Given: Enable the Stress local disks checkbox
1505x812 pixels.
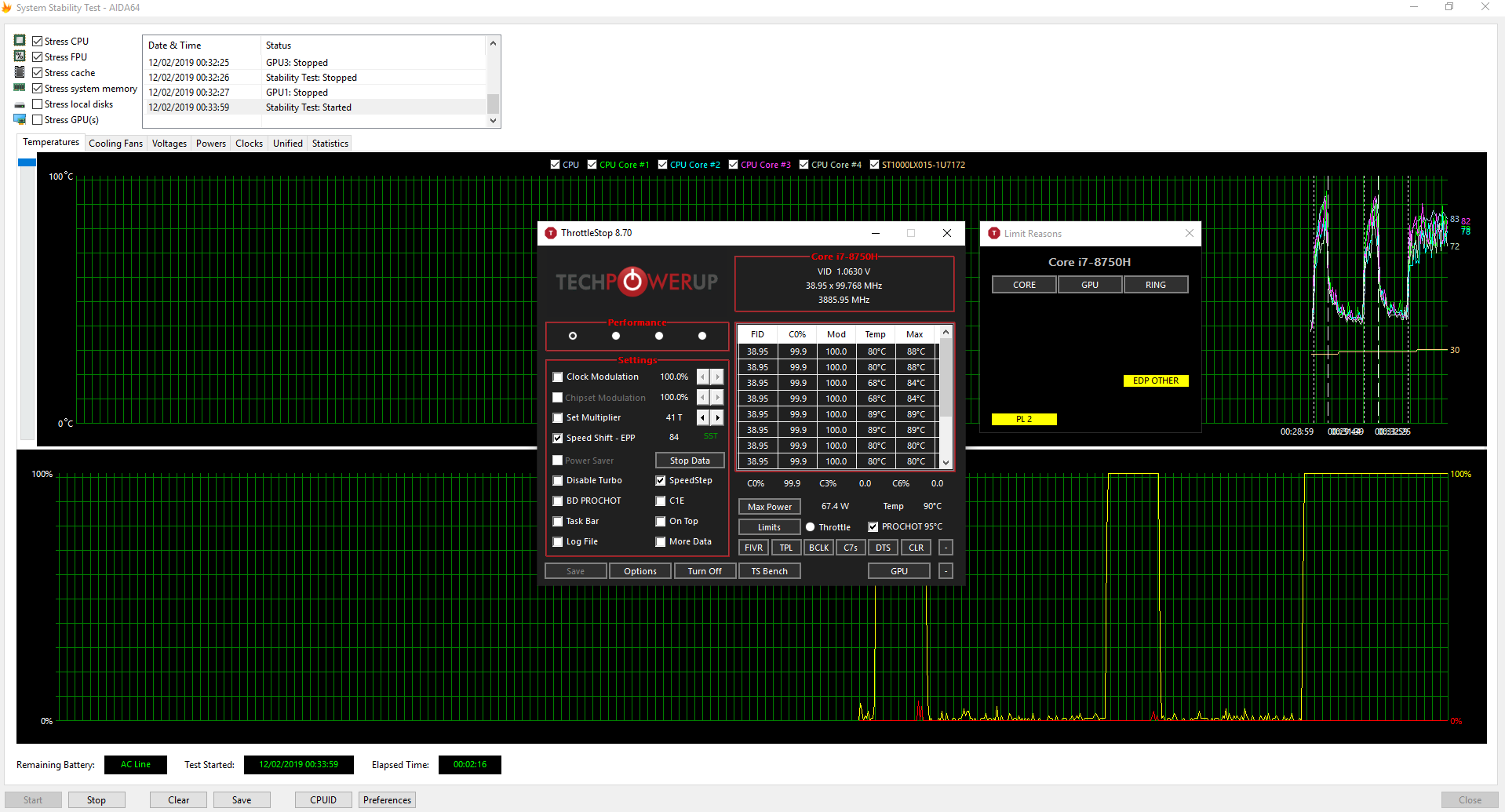Looking at the screenshot, I should (37, 104).
